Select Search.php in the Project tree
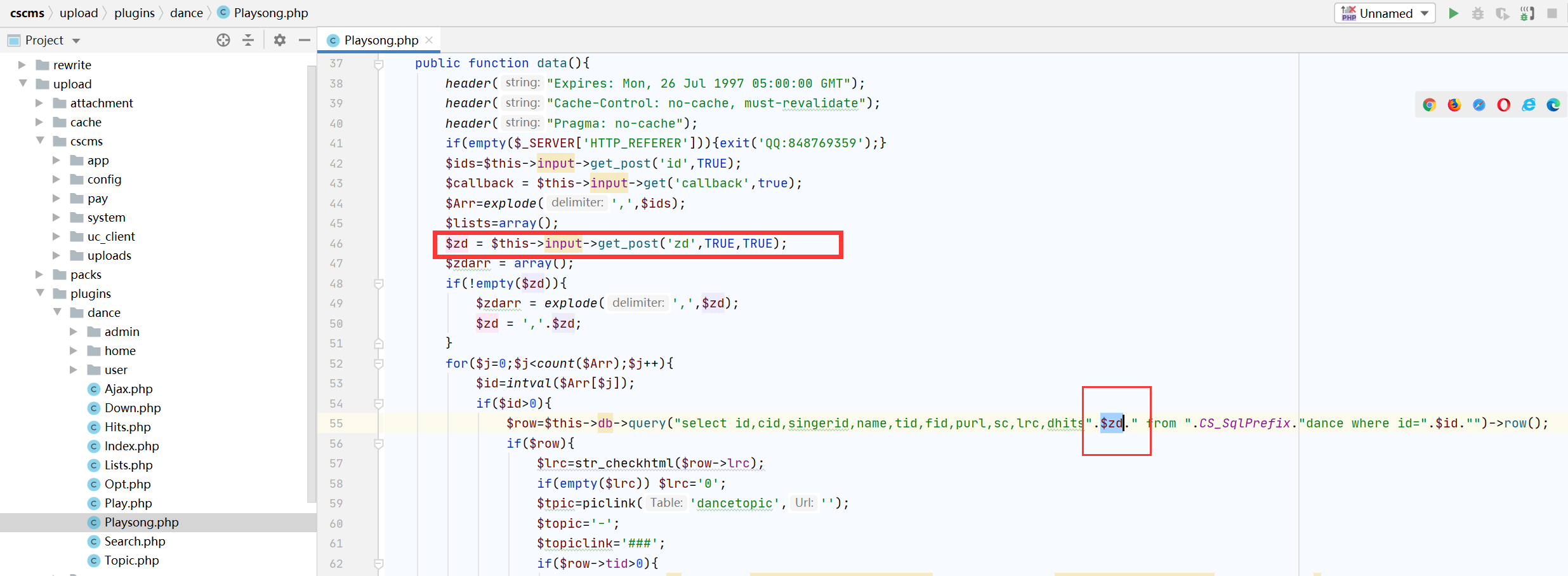 (135, 541)
